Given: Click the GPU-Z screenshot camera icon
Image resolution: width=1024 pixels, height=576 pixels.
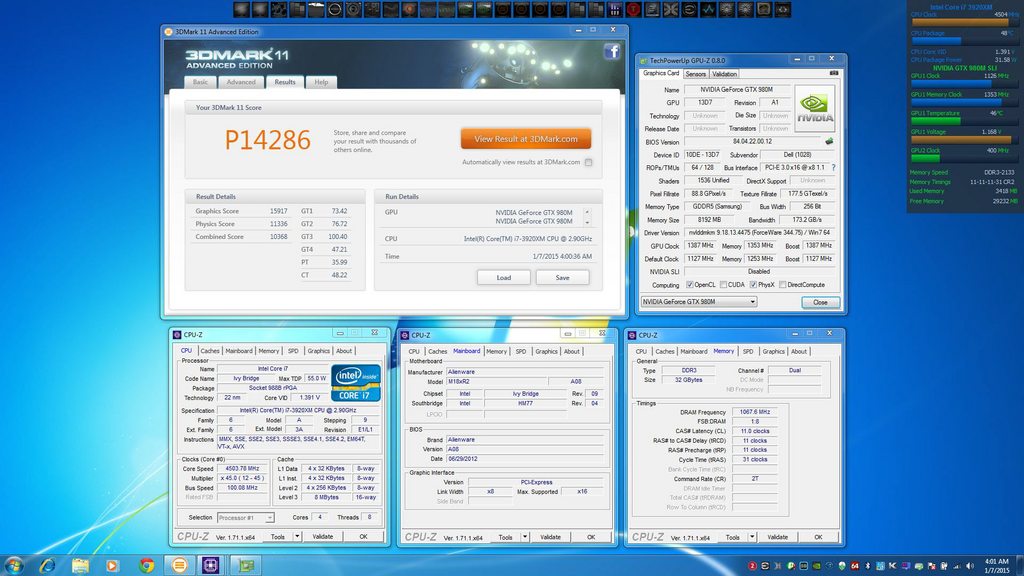Looking at the screenshot, I should click(x=834, y=73).
